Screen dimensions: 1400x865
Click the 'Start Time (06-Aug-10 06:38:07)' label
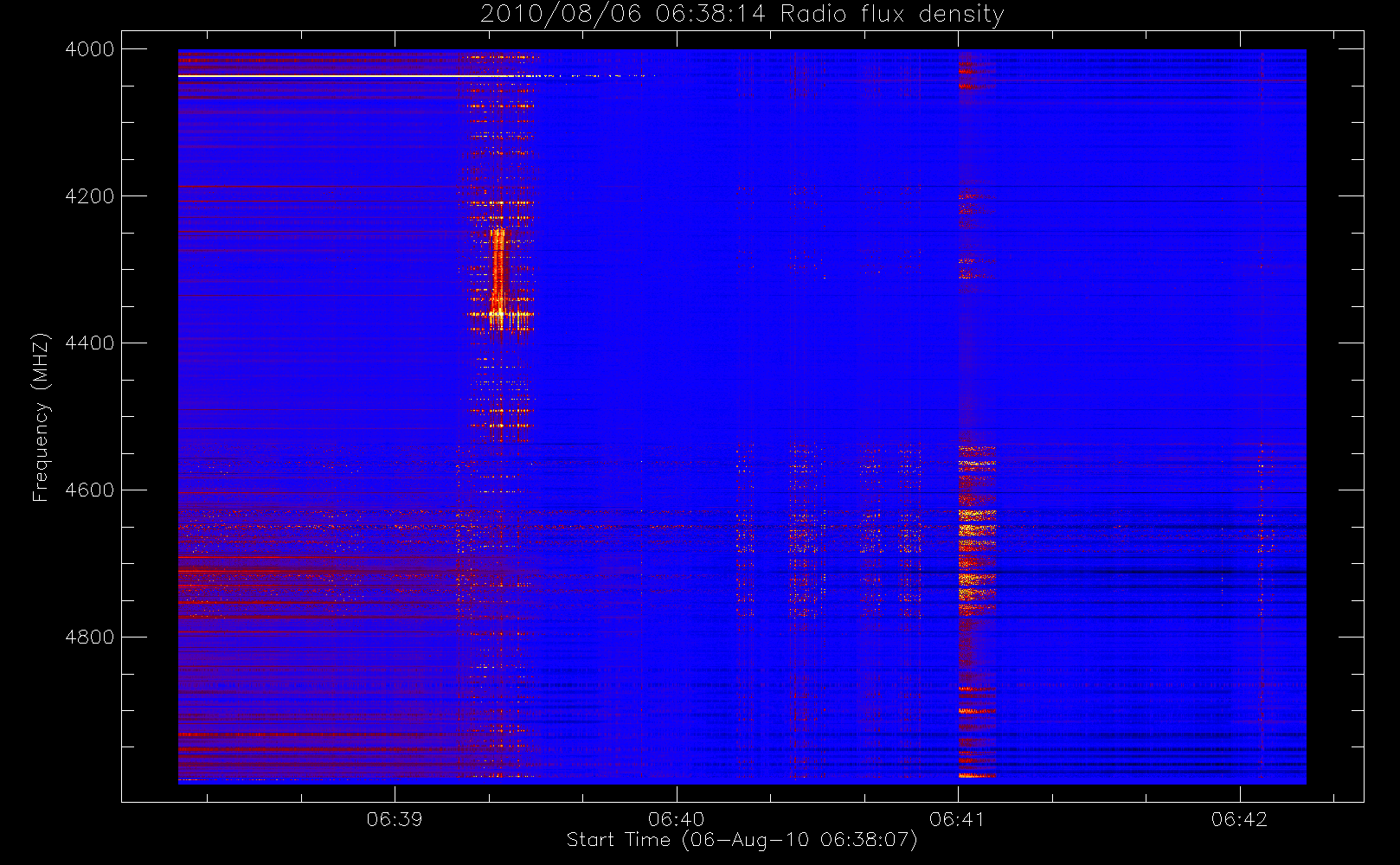click(742, 840)
